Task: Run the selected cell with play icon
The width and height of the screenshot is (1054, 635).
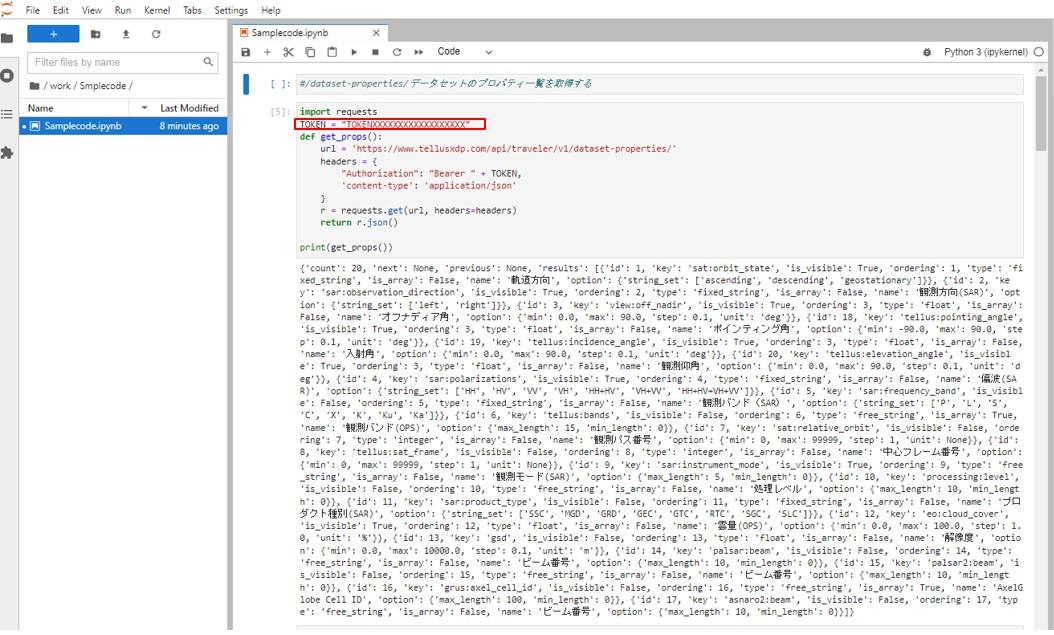Action: [x=354, y=52]
